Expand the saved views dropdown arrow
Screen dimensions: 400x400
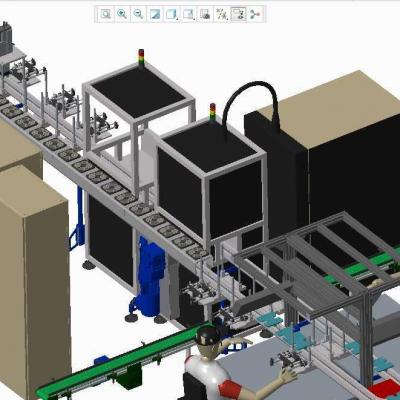(x=194, y=19)
